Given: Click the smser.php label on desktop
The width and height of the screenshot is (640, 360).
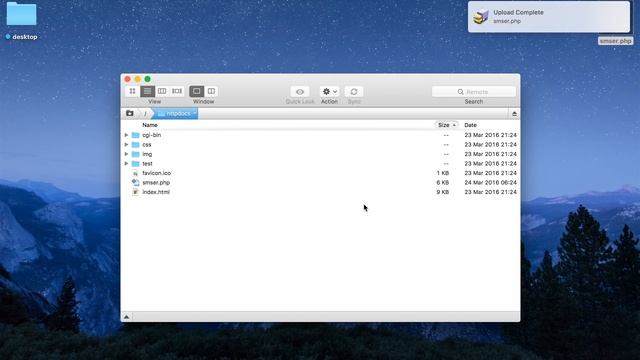Looking at the screenshot, I should pyautogui.click(x=616, y=41).
